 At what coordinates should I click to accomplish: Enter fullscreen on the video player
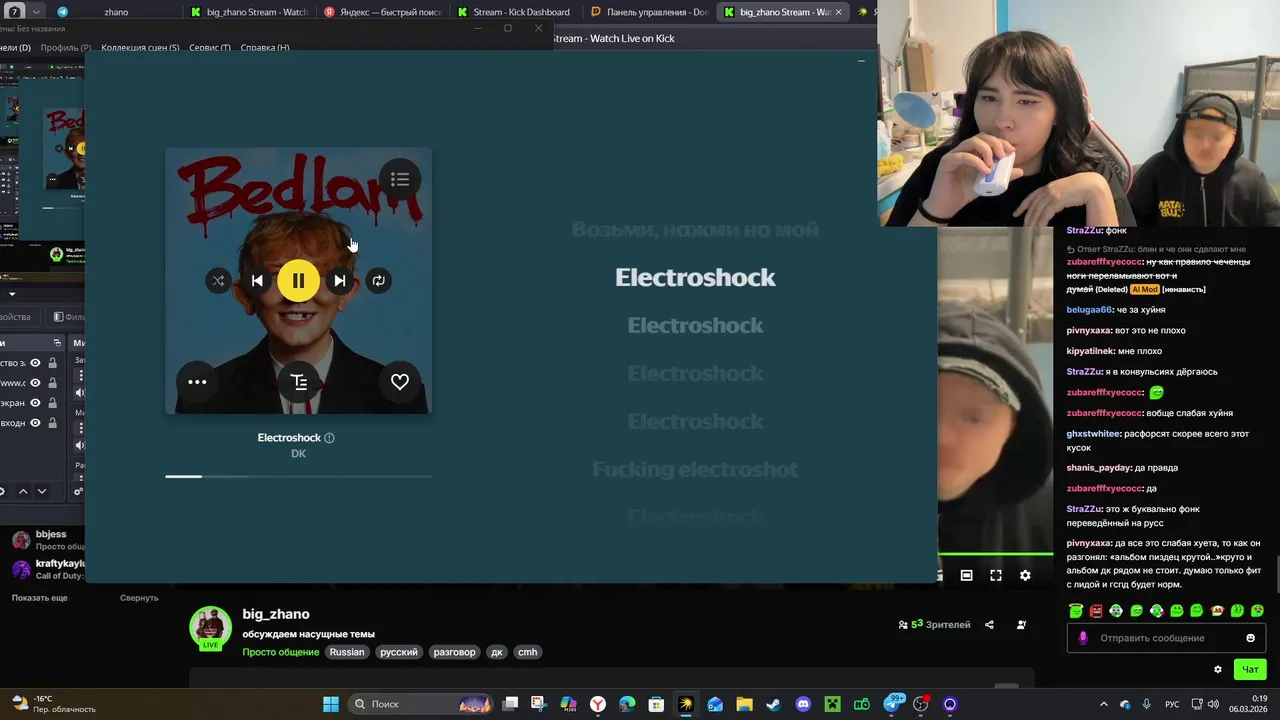[x=996, y=575]
